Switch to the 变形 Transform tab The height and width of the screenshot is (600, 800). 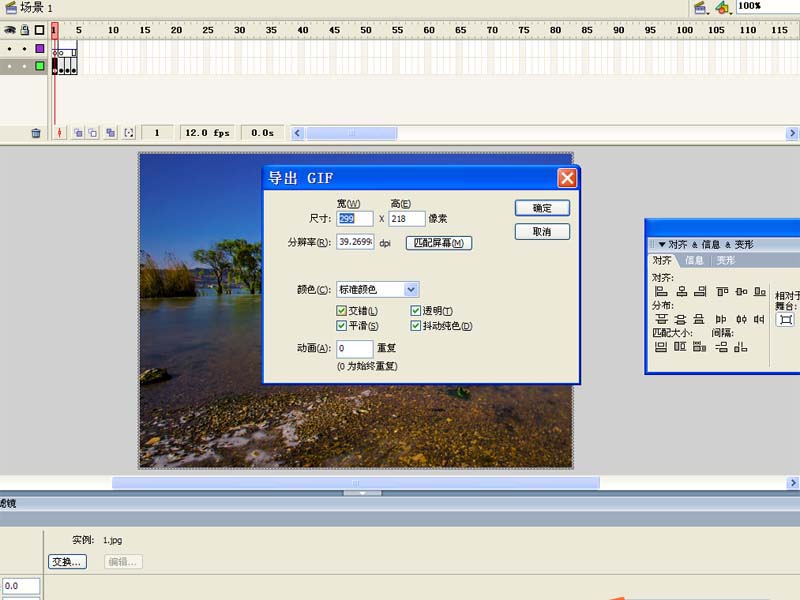pyautogui.click(x=726, y=260)
